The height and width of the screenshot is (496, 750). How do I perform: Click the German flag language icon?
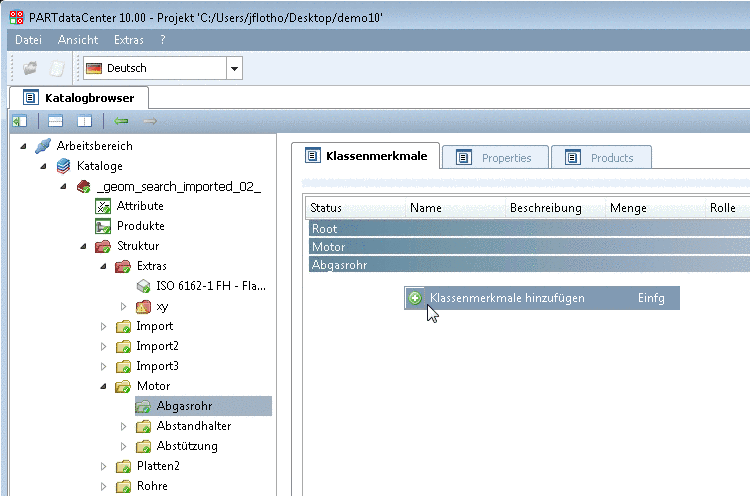pos(94,68)
